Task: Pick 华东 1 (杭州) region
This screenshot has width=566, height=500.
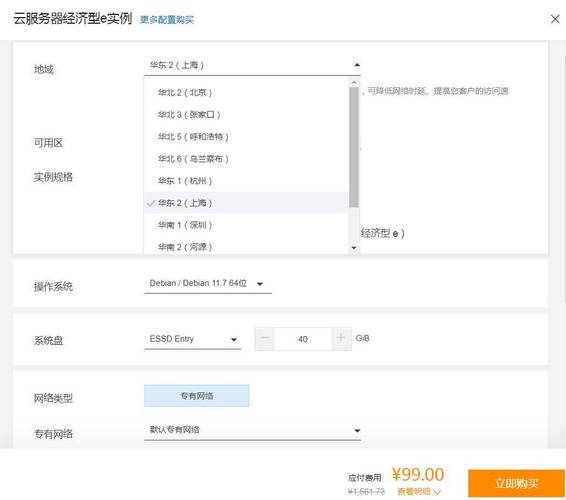Action: (x=245, y=181)
